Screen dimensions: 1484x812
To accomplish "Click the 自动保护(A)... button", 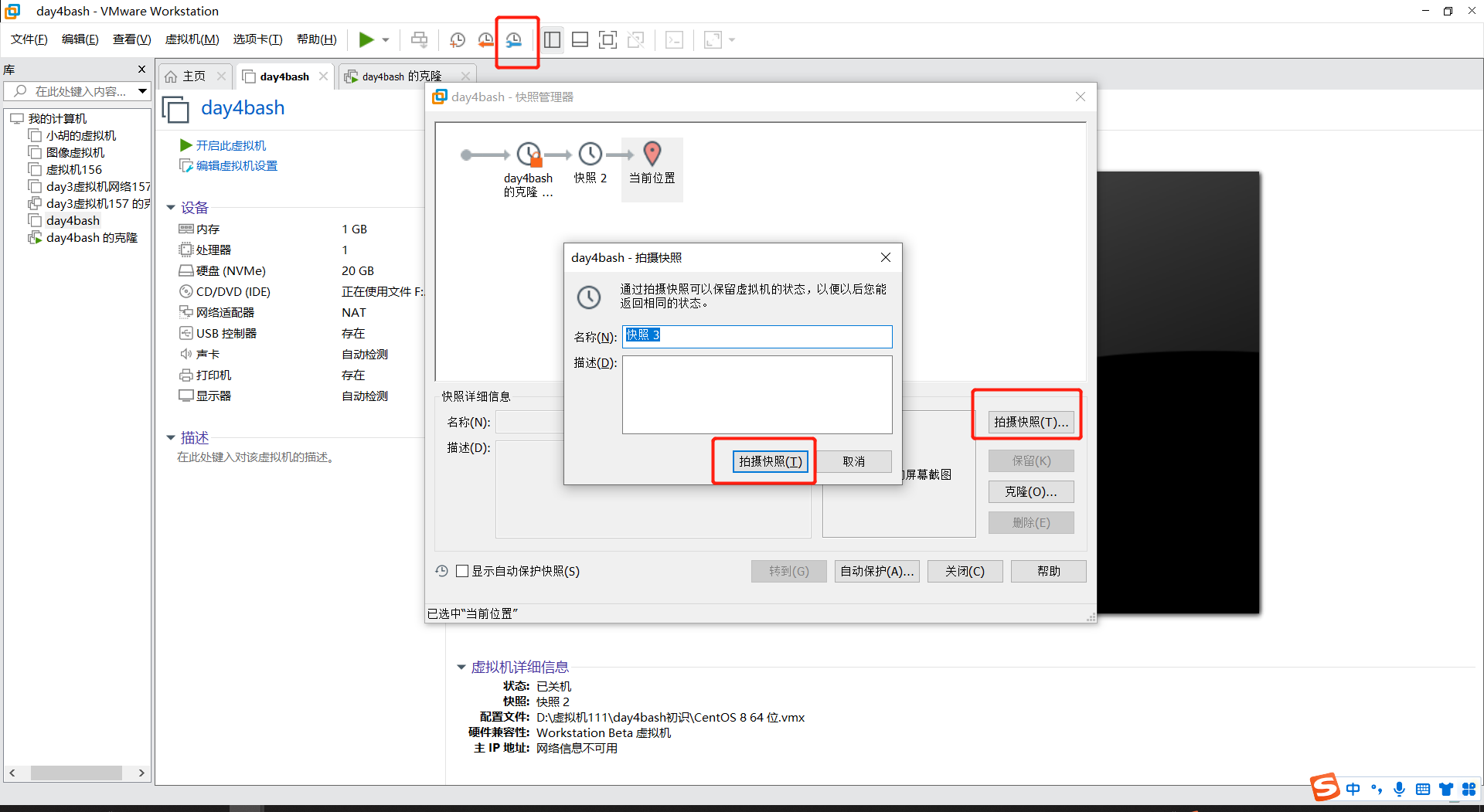I will (x=877, y=571).
